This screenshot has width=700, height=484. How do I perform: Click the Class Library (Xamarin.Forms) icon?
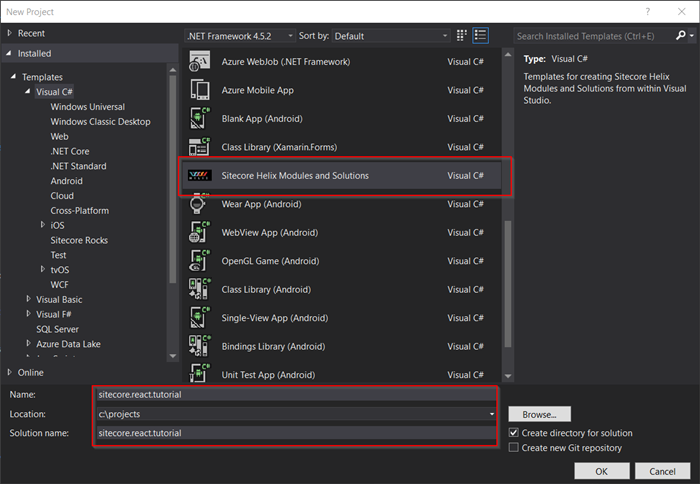tap(199, 147)
